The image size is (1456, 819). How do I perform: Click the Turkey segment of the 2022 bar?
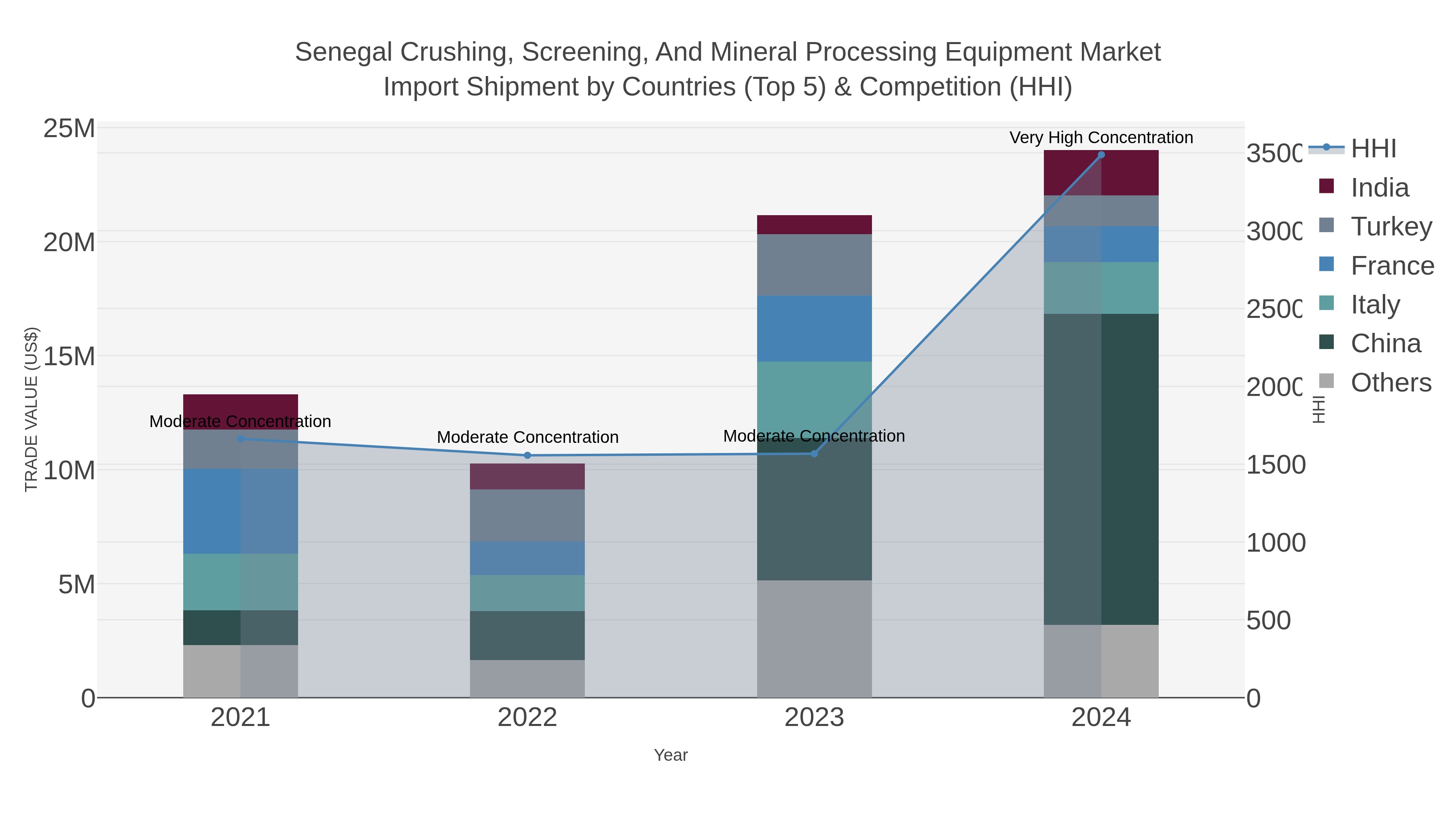[x=527, y=516]
